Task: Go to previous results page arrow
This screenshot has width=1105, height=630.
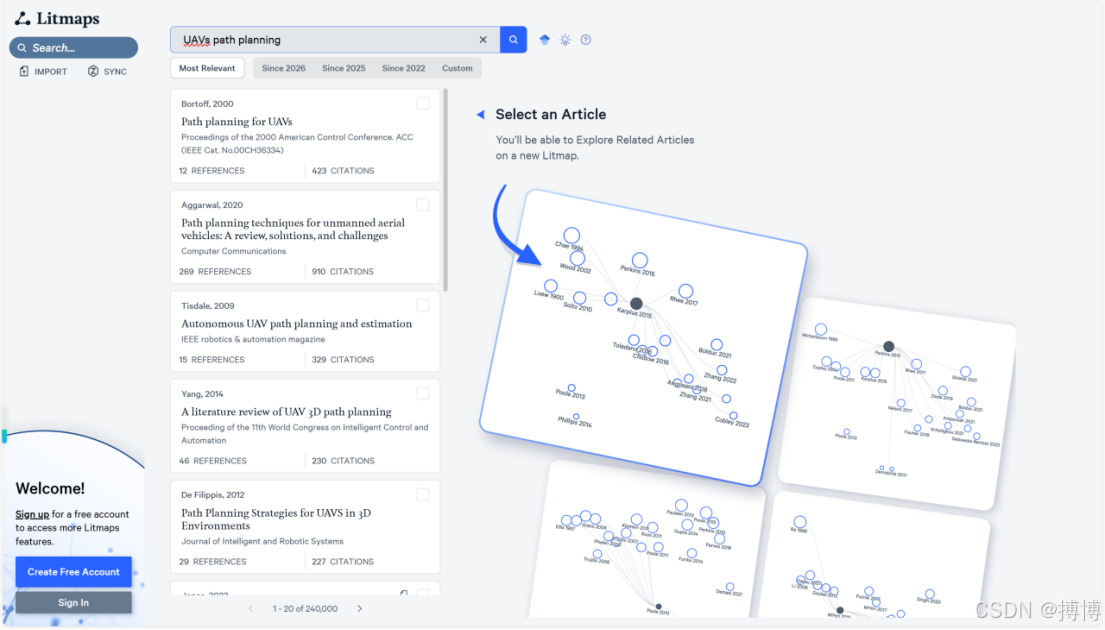Action: coord(251,608)
